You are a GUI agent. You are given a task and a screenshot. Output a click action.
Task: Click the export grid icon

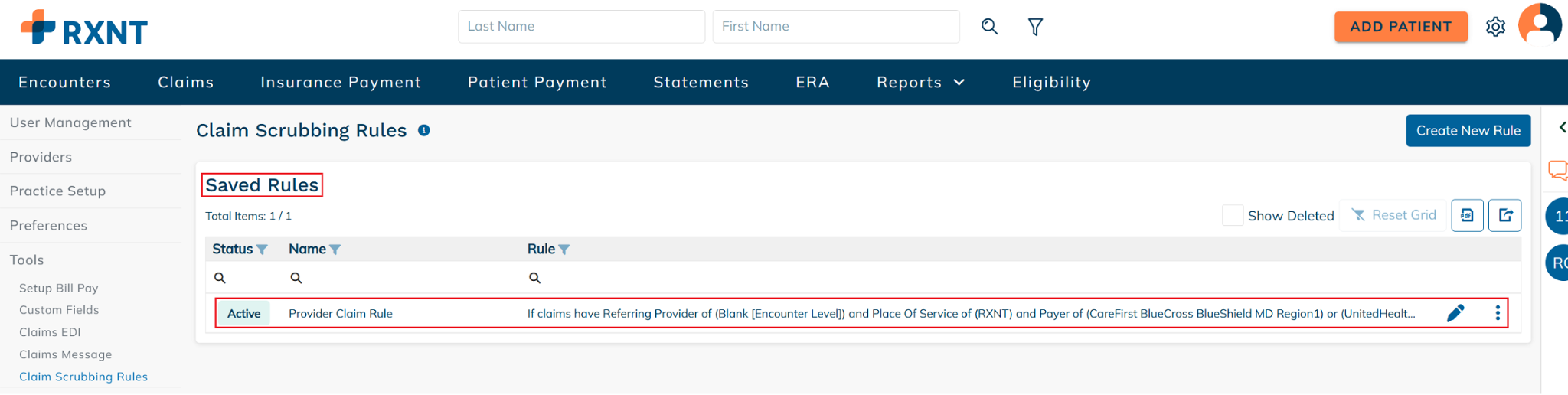[x=1504, y=215]
